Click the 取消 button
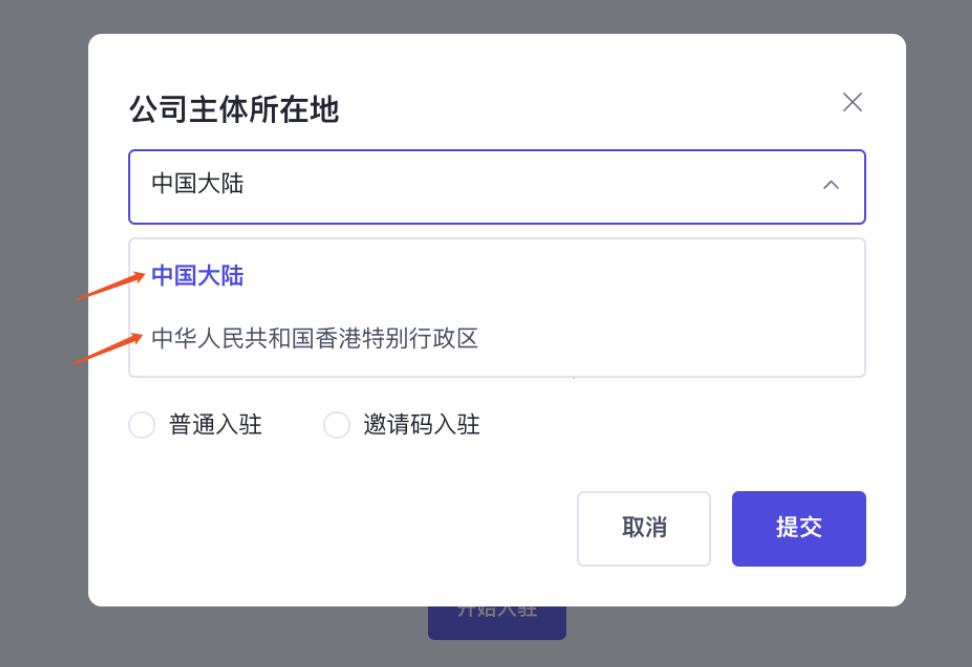This screenshot has width=972, height=667. click(x=644, y=528)
